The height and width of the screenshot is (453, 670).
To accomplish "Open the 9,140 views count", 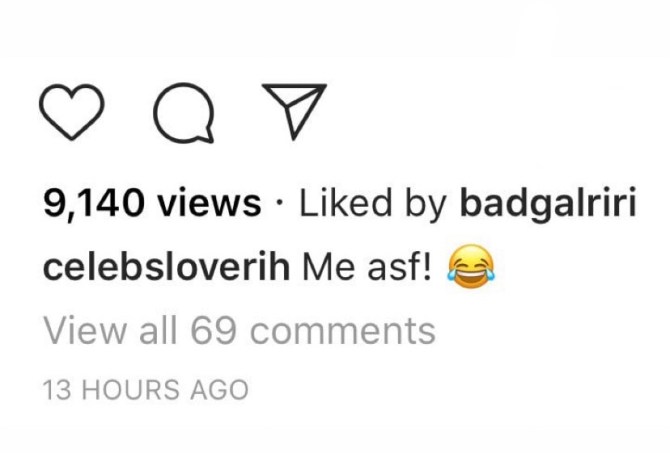I will click(151, 205).
